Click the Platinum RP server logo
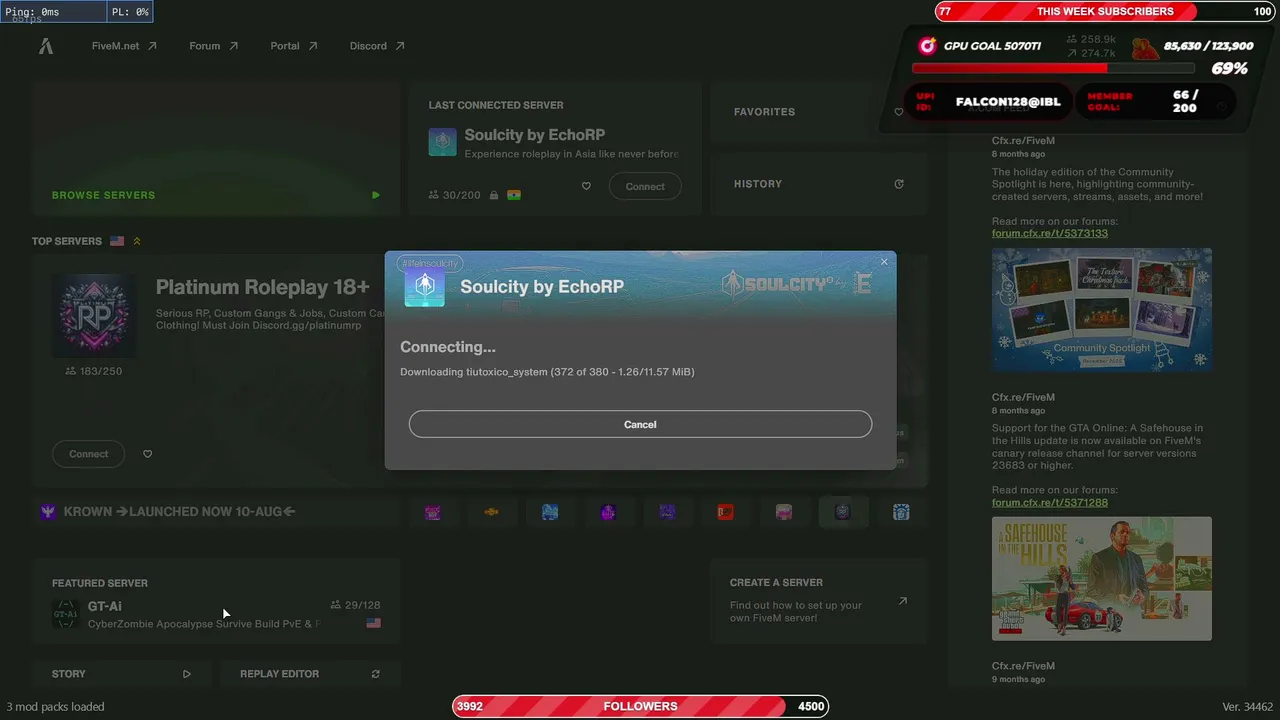 [94, 315]
